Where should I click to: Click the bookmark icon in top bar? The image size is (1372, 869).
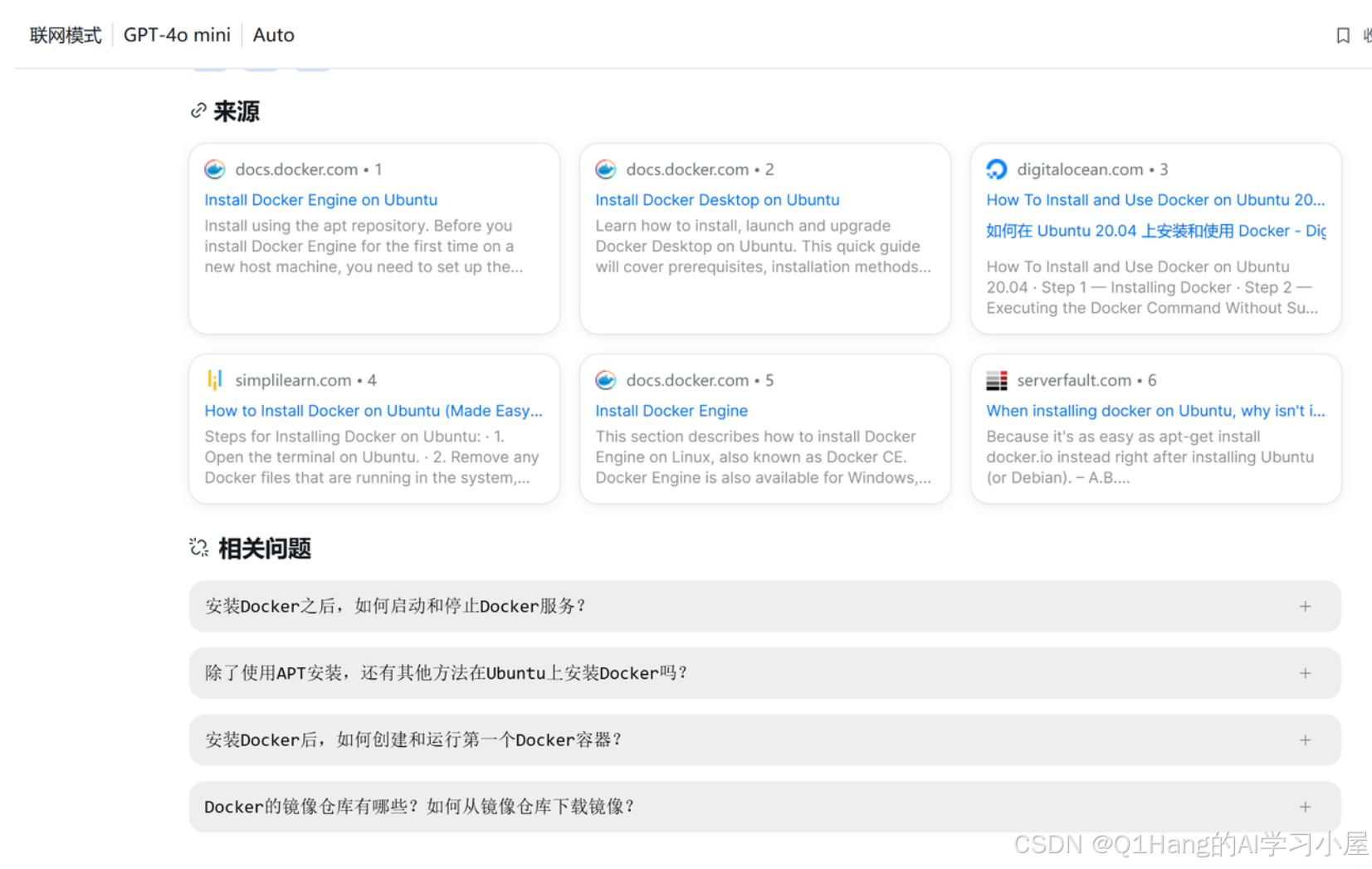(1342, 35)
